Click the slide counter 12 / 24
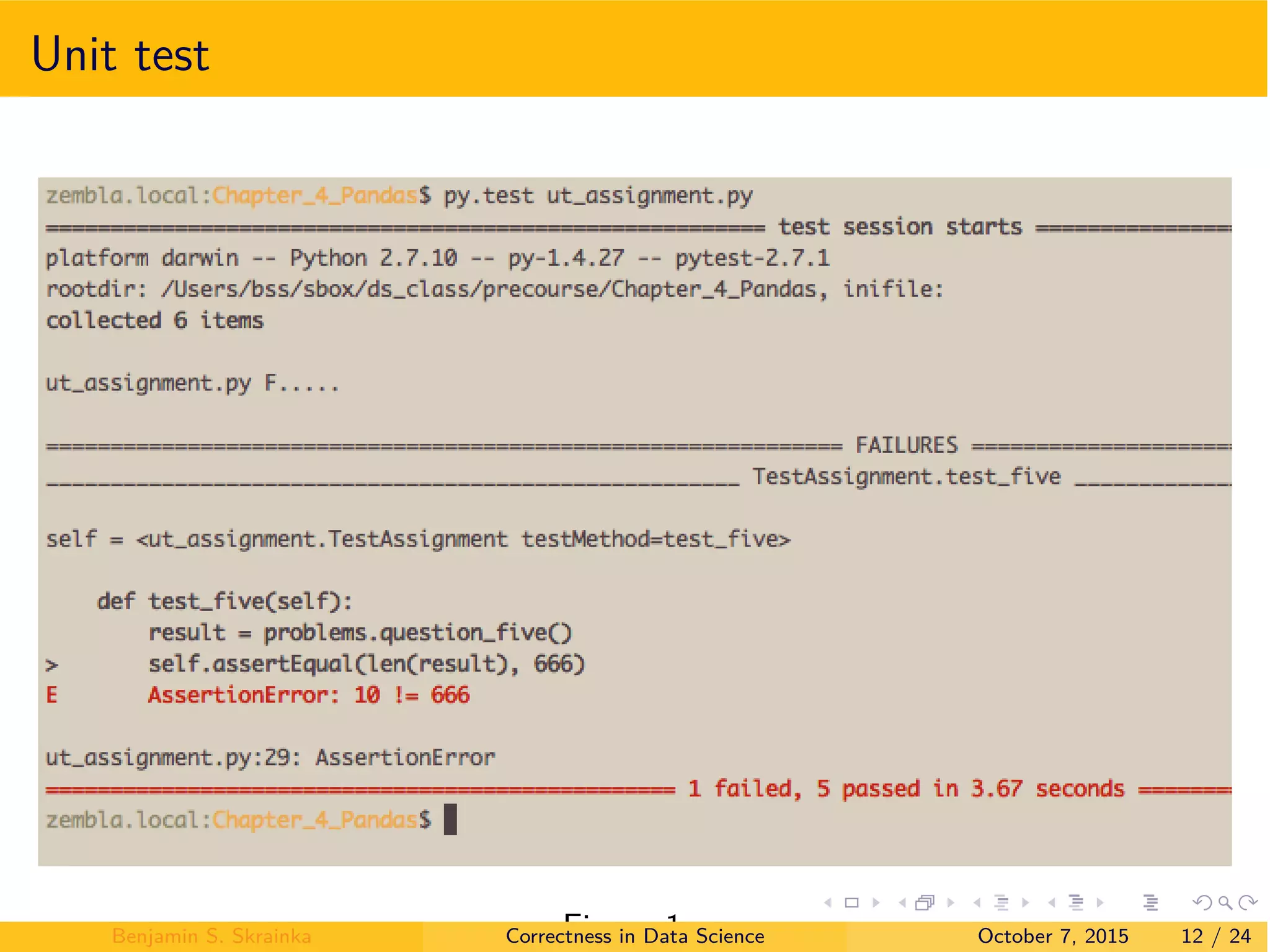The image size is (1270, 952). tap(1216, 937)
